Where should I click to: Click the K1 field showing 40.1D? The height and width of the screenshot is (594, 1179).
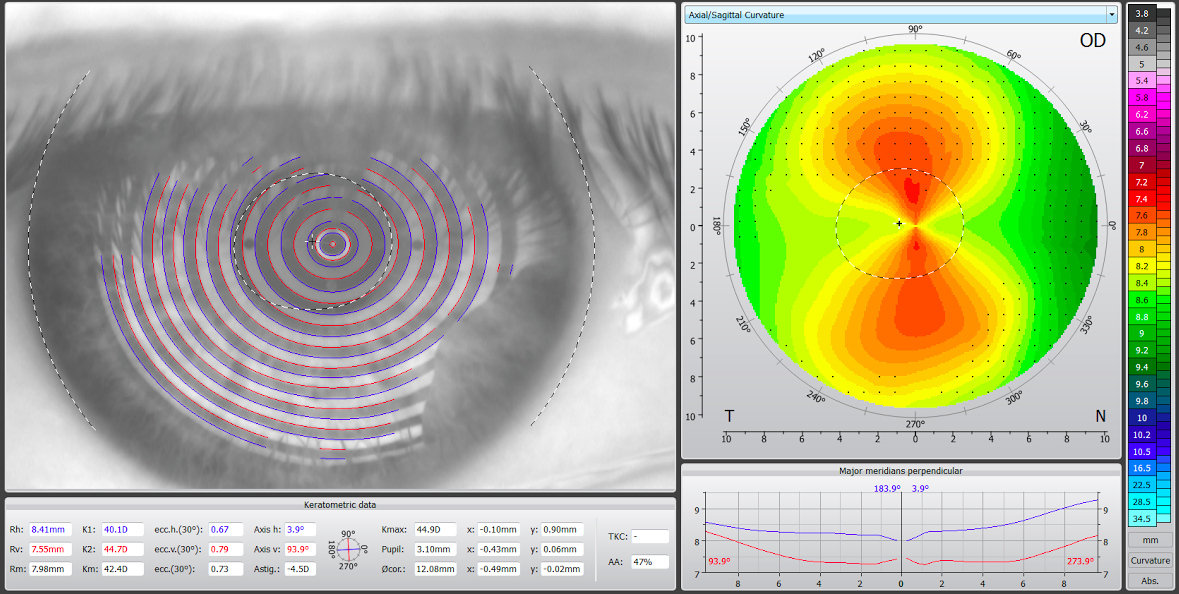[122, 529]
